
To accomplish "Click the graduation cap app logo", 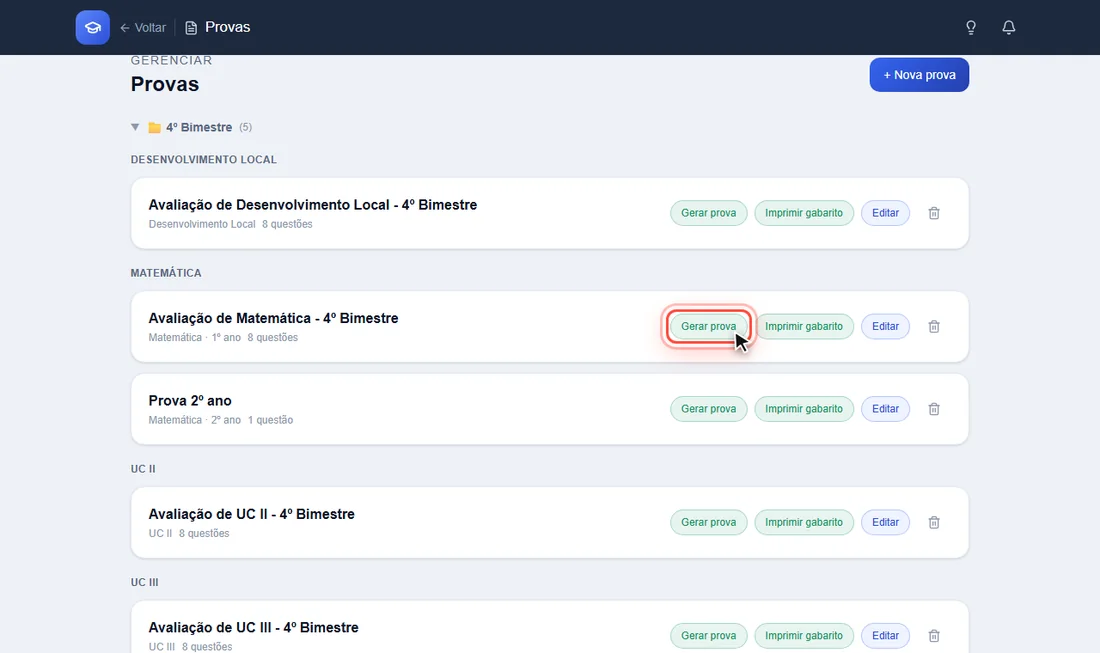I will click(93, 27).
